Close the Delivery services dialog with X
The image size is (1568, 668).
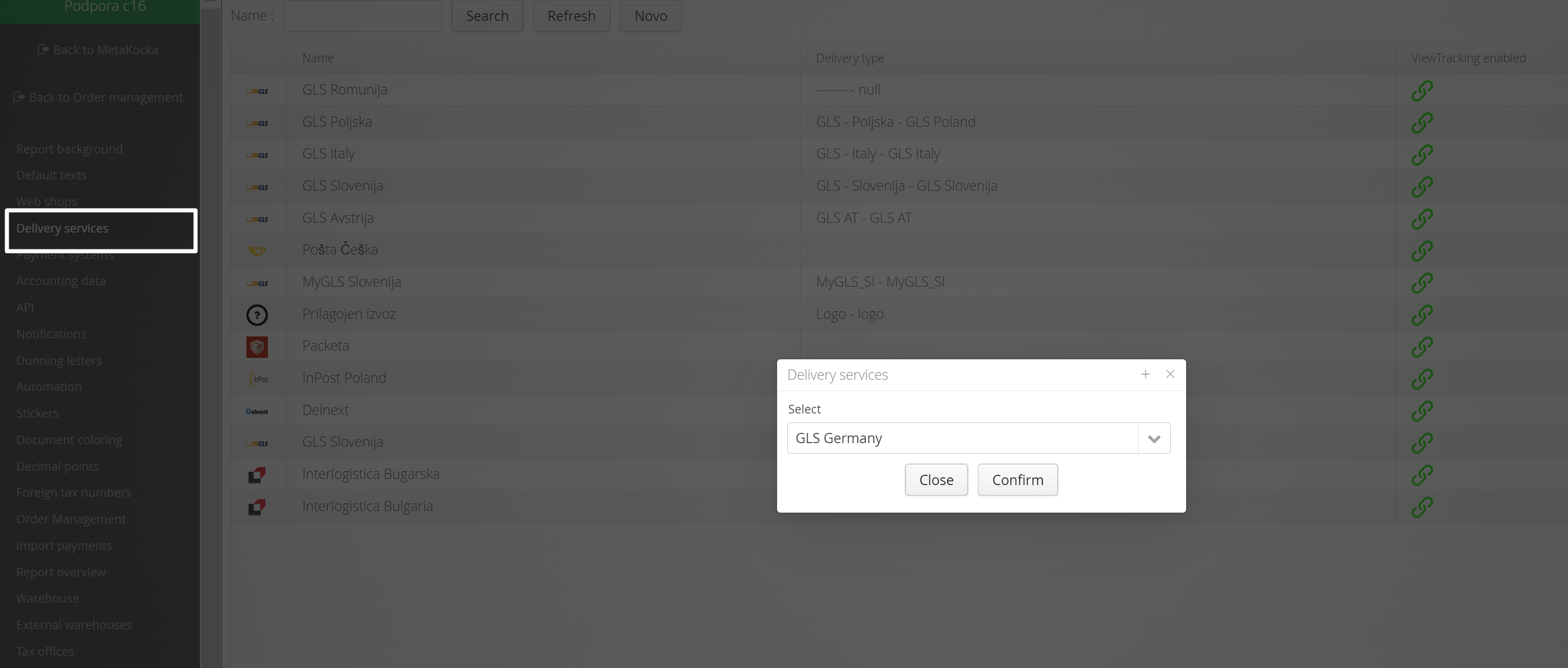coord(1170,374)
